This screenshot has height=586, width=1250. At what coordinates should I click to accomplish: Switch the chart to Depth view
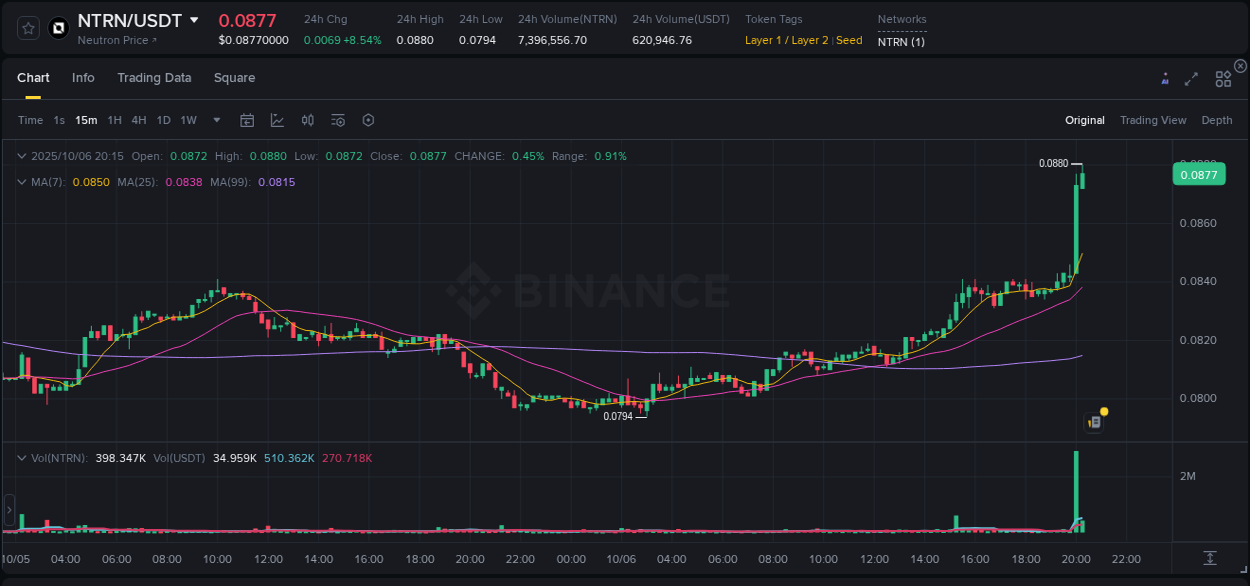point(1217,120)
